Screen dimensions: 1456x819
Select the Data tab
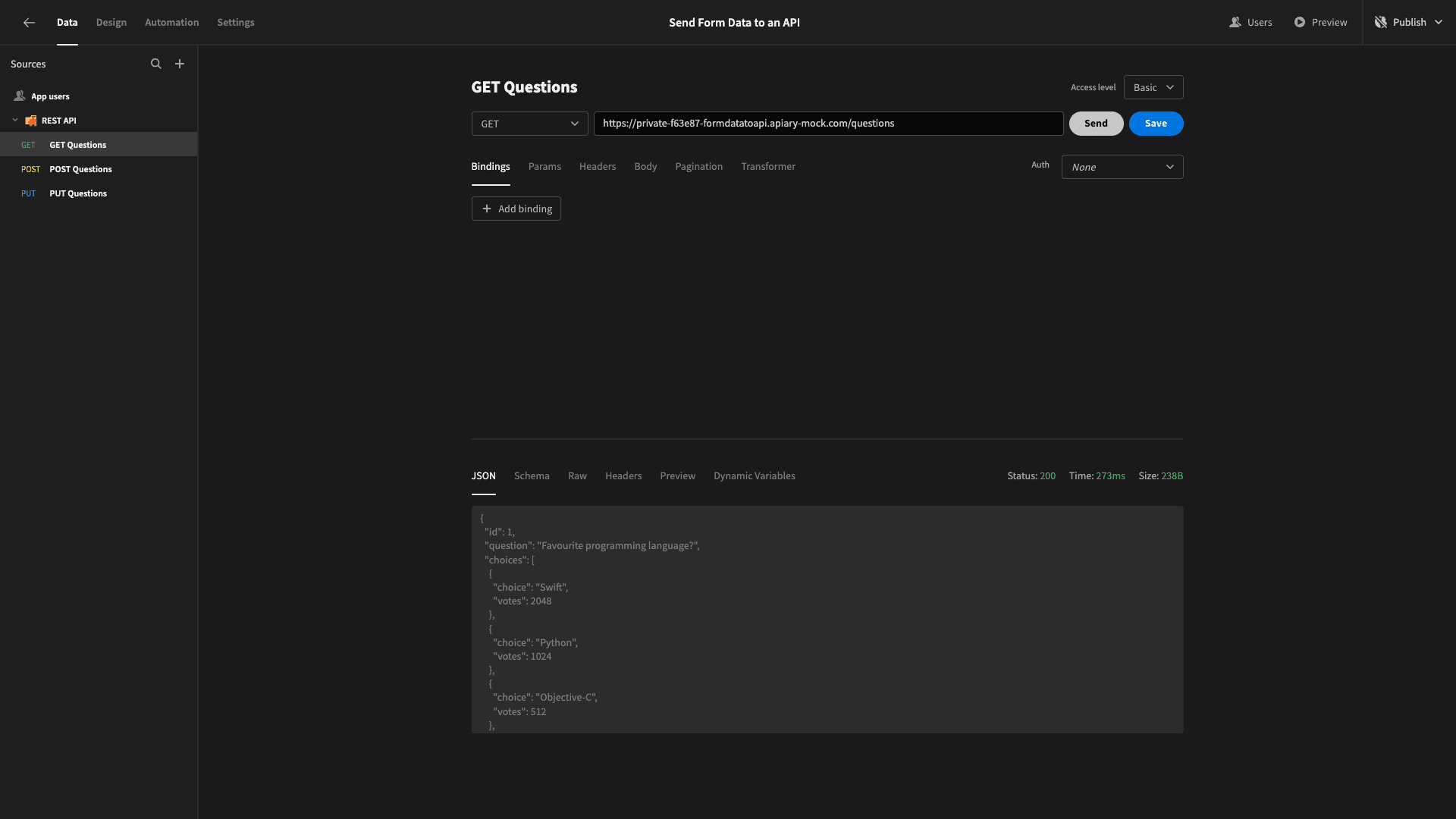coord(67,23)
